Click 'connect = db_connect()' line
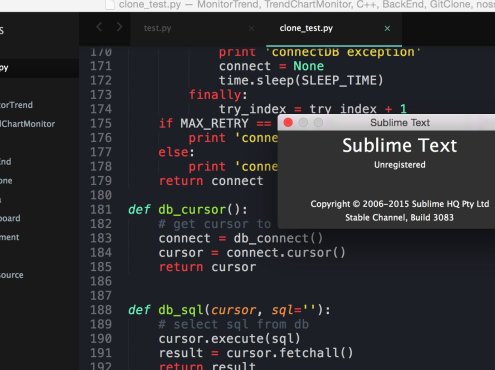 (x=241, y=239)
